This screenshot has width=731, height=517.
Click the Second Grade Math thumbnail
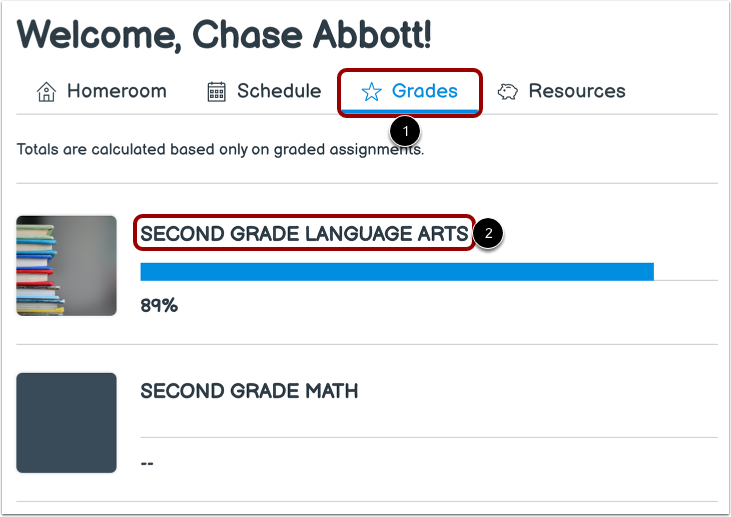[x=66, y=422]
